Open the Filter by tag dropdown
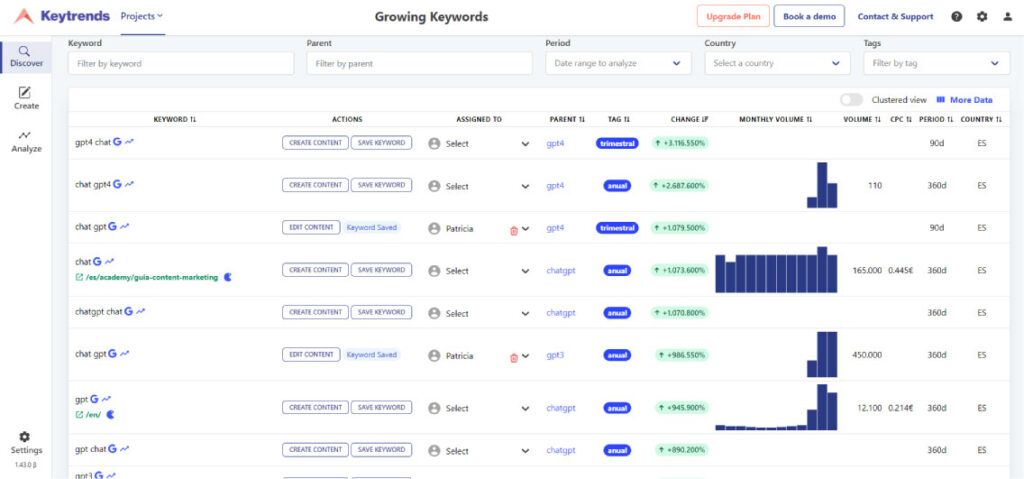Viewport: 1024px width, 479px height. 936,63
